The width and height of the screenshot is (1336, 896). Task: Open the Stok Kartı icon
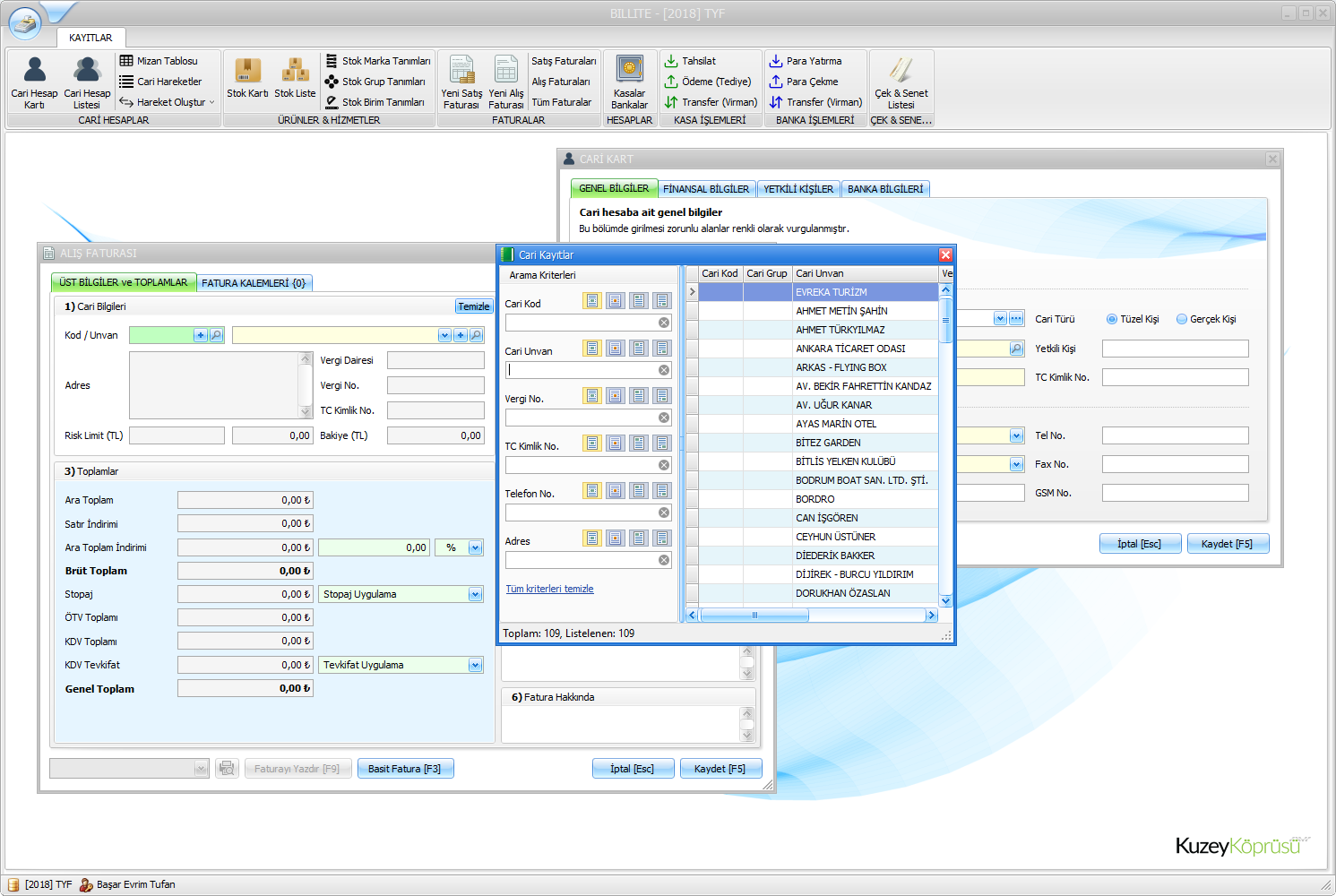[247, 78]
